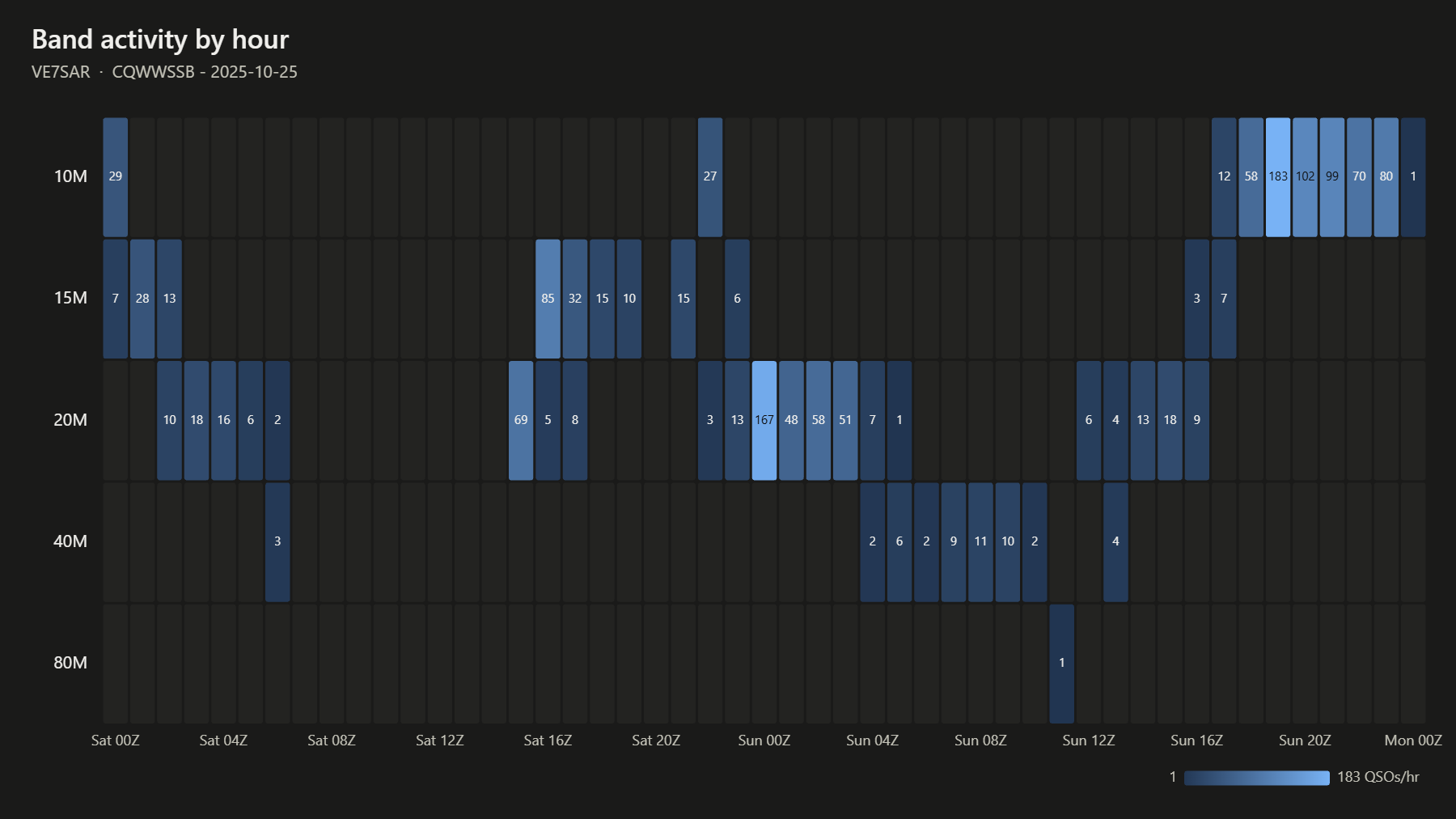
Task: Select the 69 cell in the 20M row
Action: (x=521, y=421)
